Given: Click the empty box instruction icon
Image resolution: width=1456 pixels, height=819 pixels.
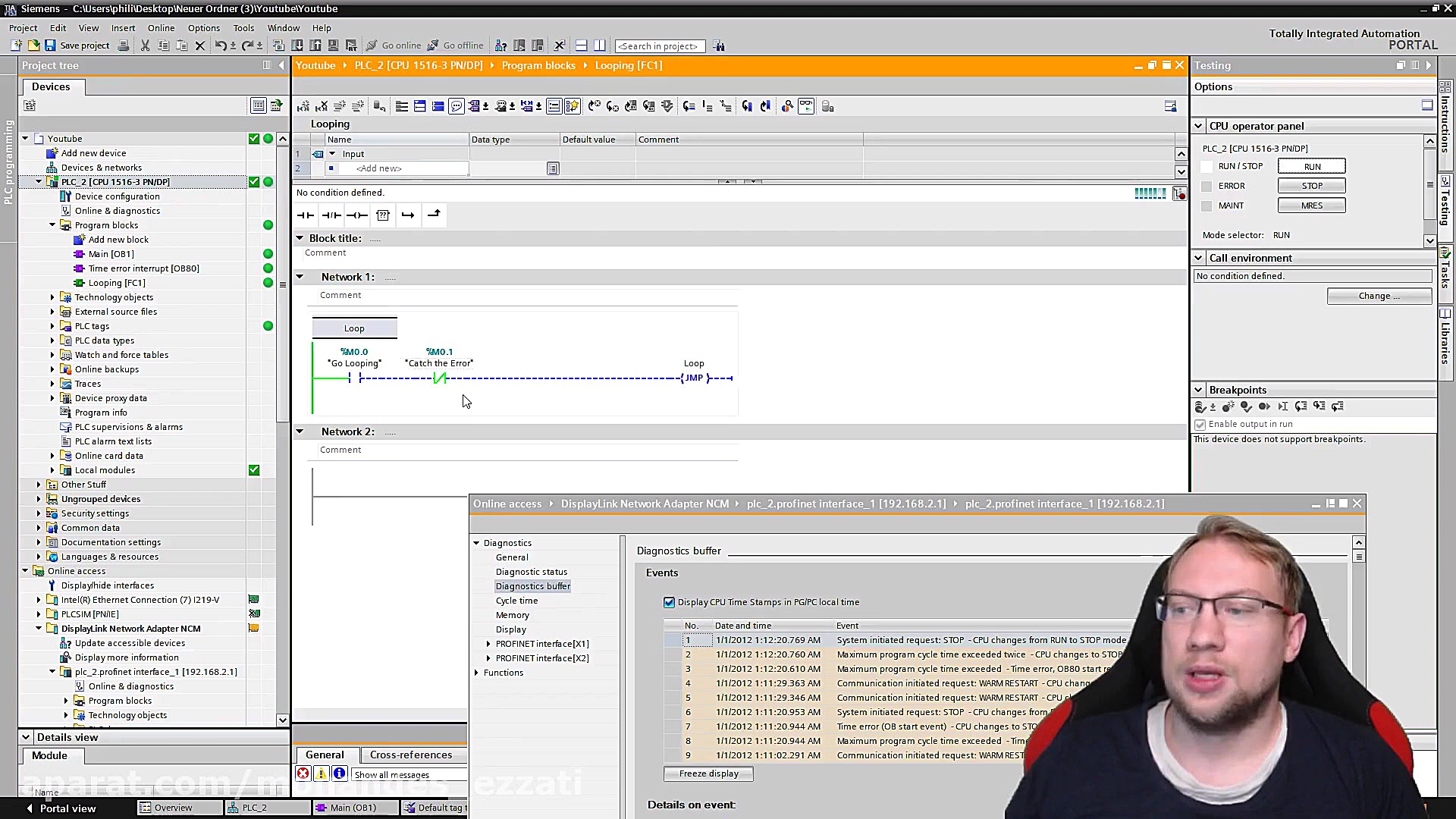Looking at the screenshot, I should pyautogui.click(x=383, y=215).
